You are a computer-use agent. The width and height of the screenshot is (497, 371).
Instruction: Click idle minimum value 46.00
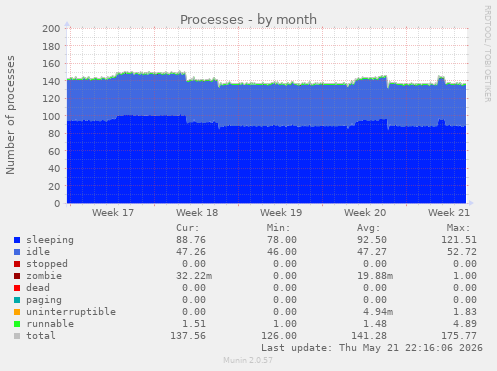(x=282, y=252)
